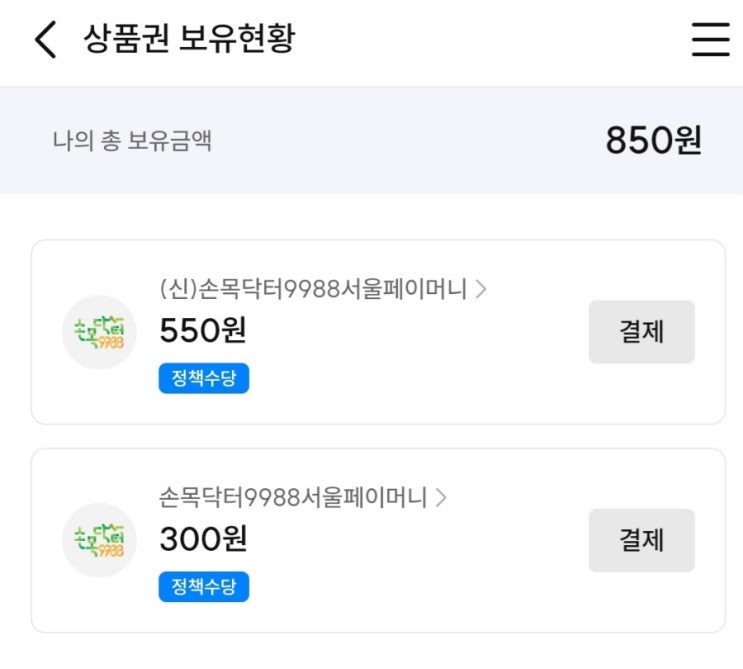Viewport: 743px width, 669px height.
Task: Open (신)손목닥터9988서울페이머니 voucher details
Action: pyautogui.click(x=313, y=290)
